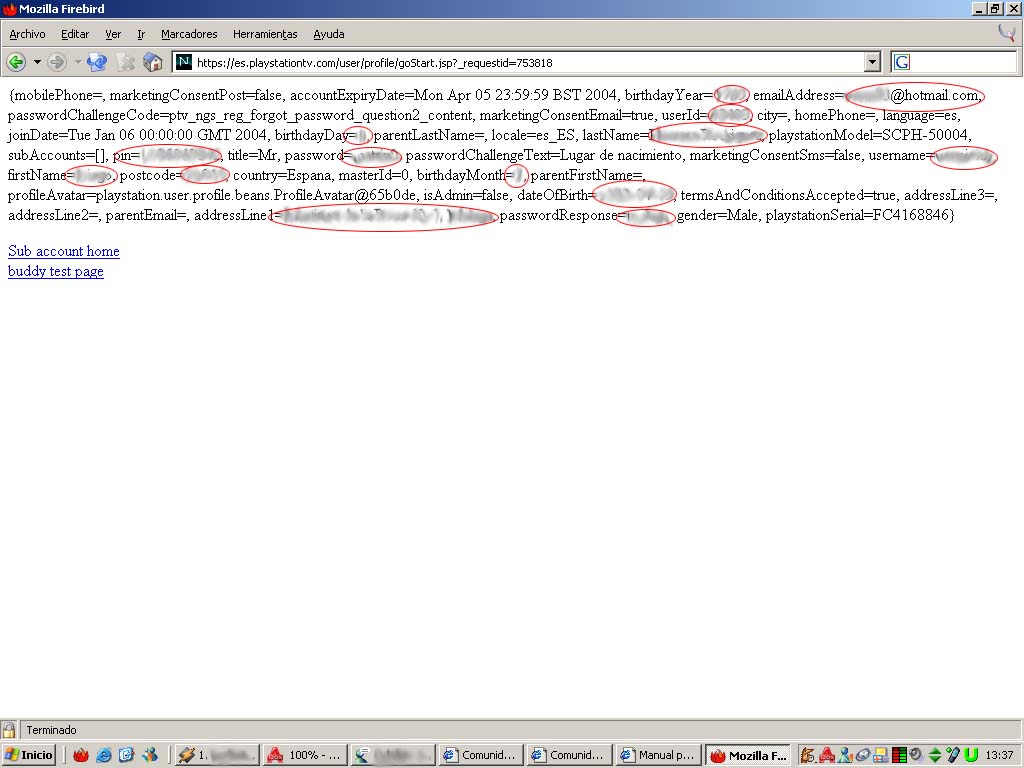This screenshot has width=1024, height=768.
Task: Click the connection plug tray icon
Action: pos(953,756)
